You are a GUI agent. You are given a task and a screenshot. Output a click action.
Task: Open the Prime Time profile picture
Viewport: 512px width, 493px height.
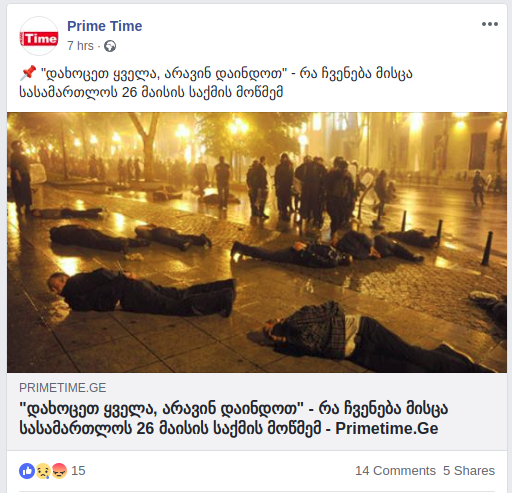click(39, 36)
